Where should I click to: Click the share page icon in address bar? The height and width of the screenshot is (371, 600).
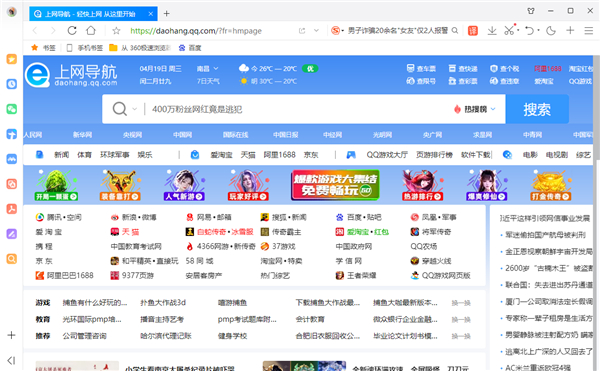302,31
